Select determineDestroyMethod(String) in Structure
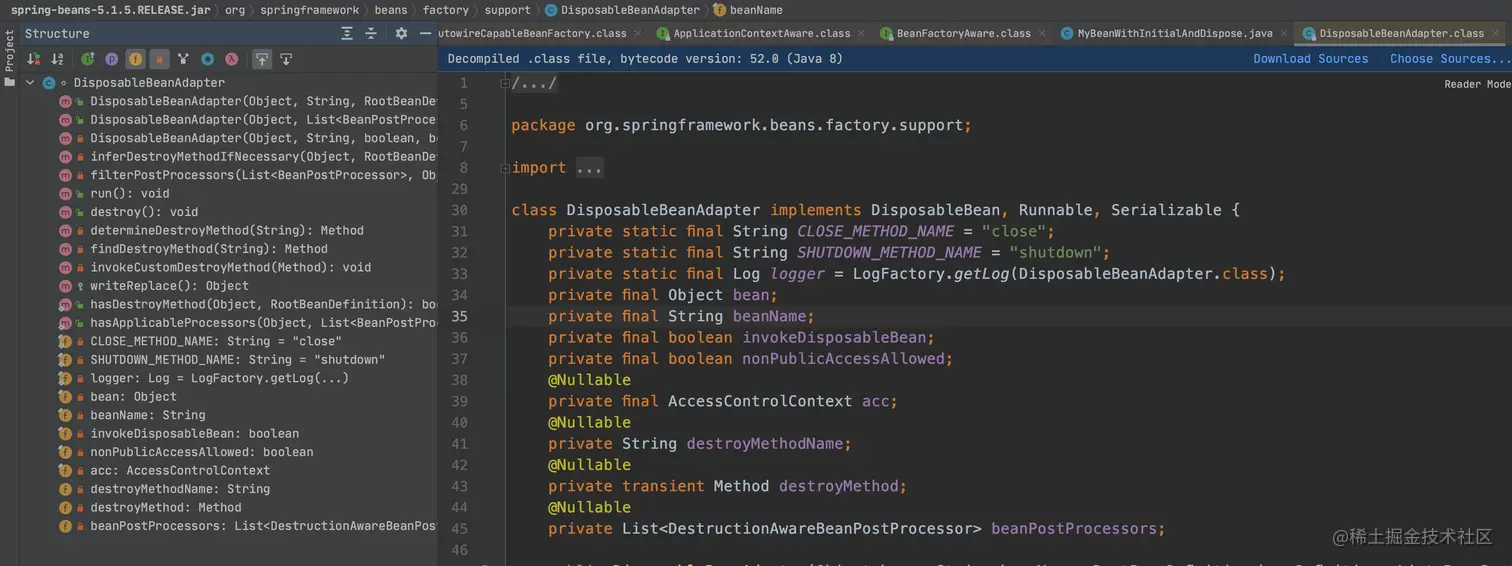Image resolution: width=1512 pixels, height=566 pixels. click(227, 230)
